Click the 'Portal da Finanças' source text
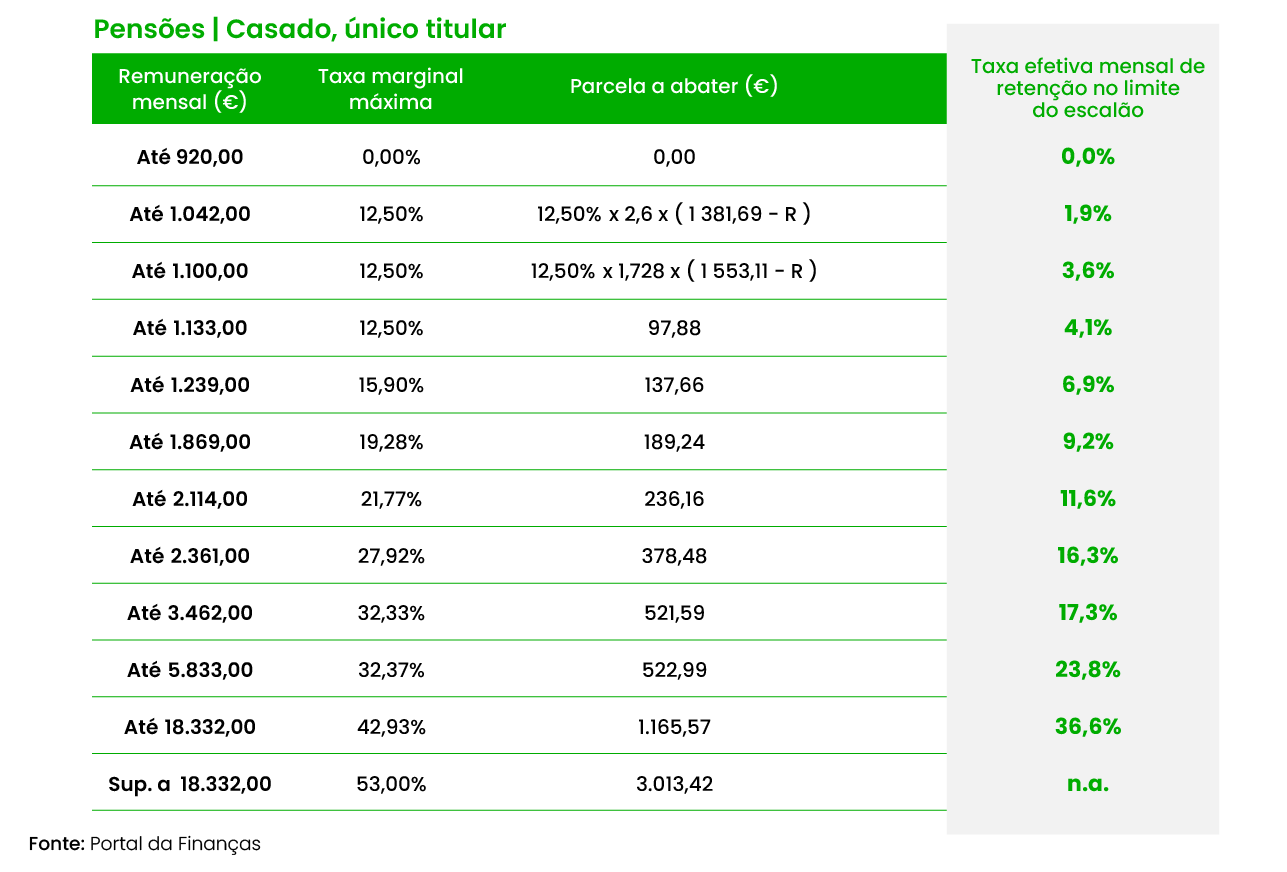The height and width of the screenshot is (872, 1287). coord(175,844)
